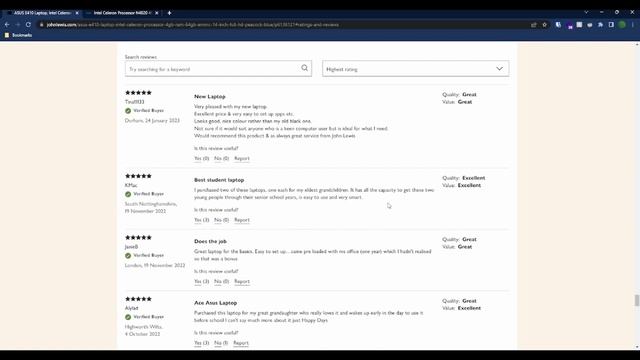The image size is (640, 360).
Task: Toggle the browser side panel icon
Action: pos(611,25)
